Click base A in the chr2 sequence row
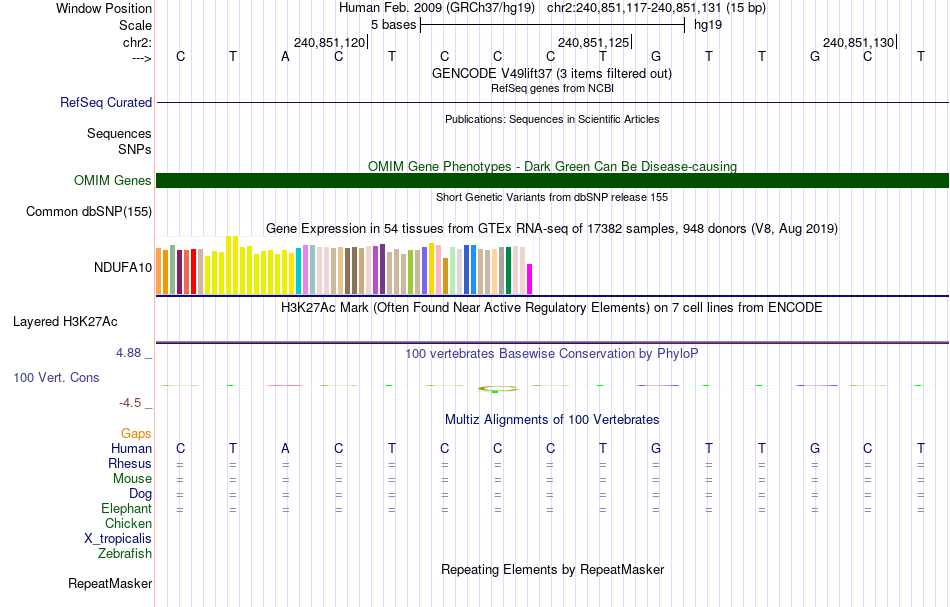This screenshot has height=607, width=950. 285,56
